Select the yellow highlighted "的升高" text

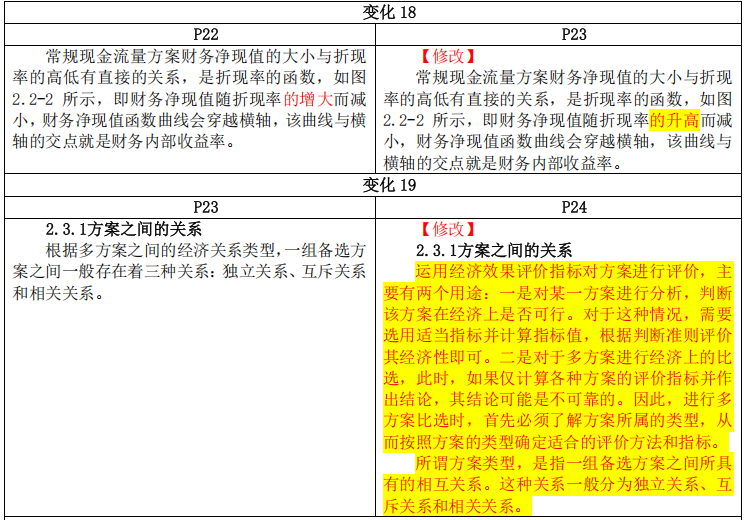(x=674, y=120)
